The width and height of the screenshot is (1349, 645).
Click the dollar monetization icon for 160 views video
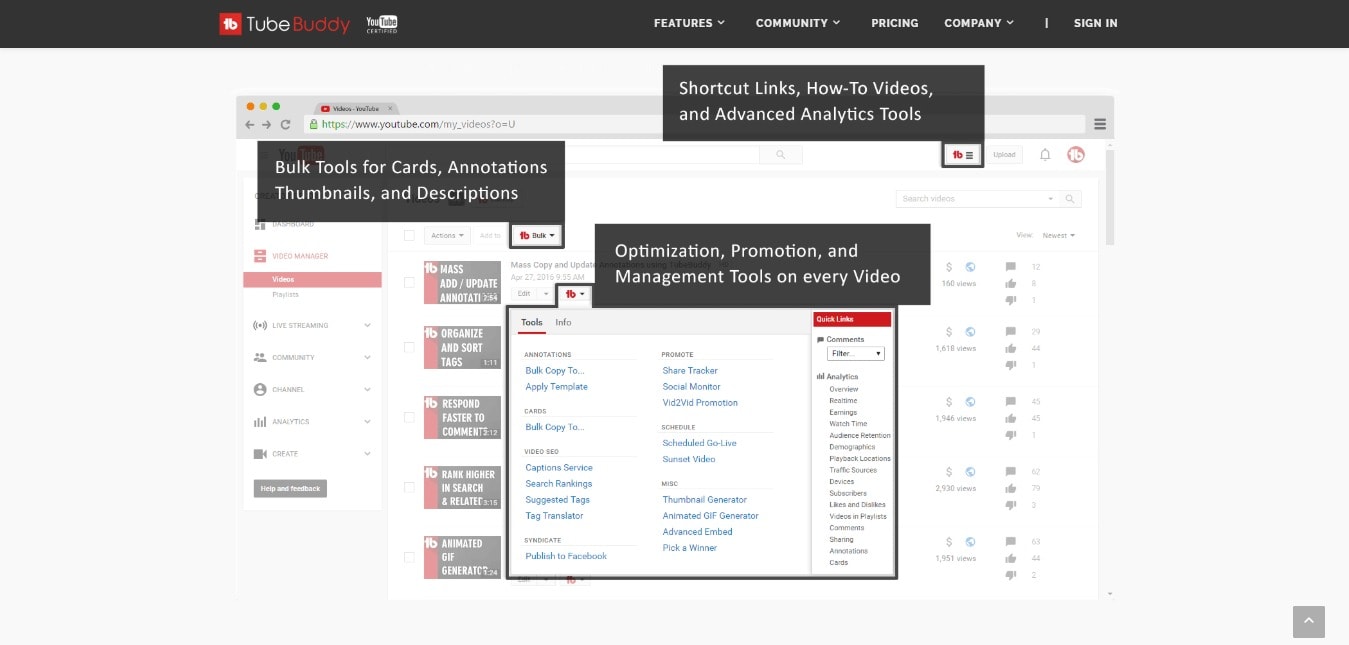[x=948, y=267]
